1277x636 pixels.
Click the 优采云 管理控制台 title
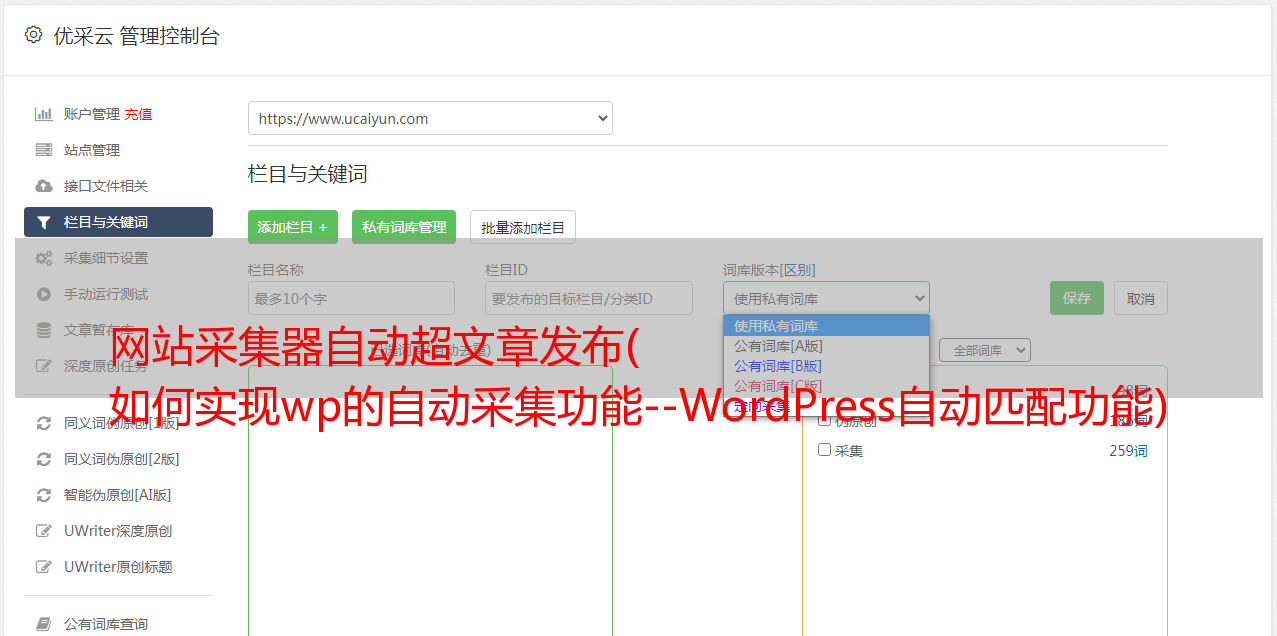136,36
